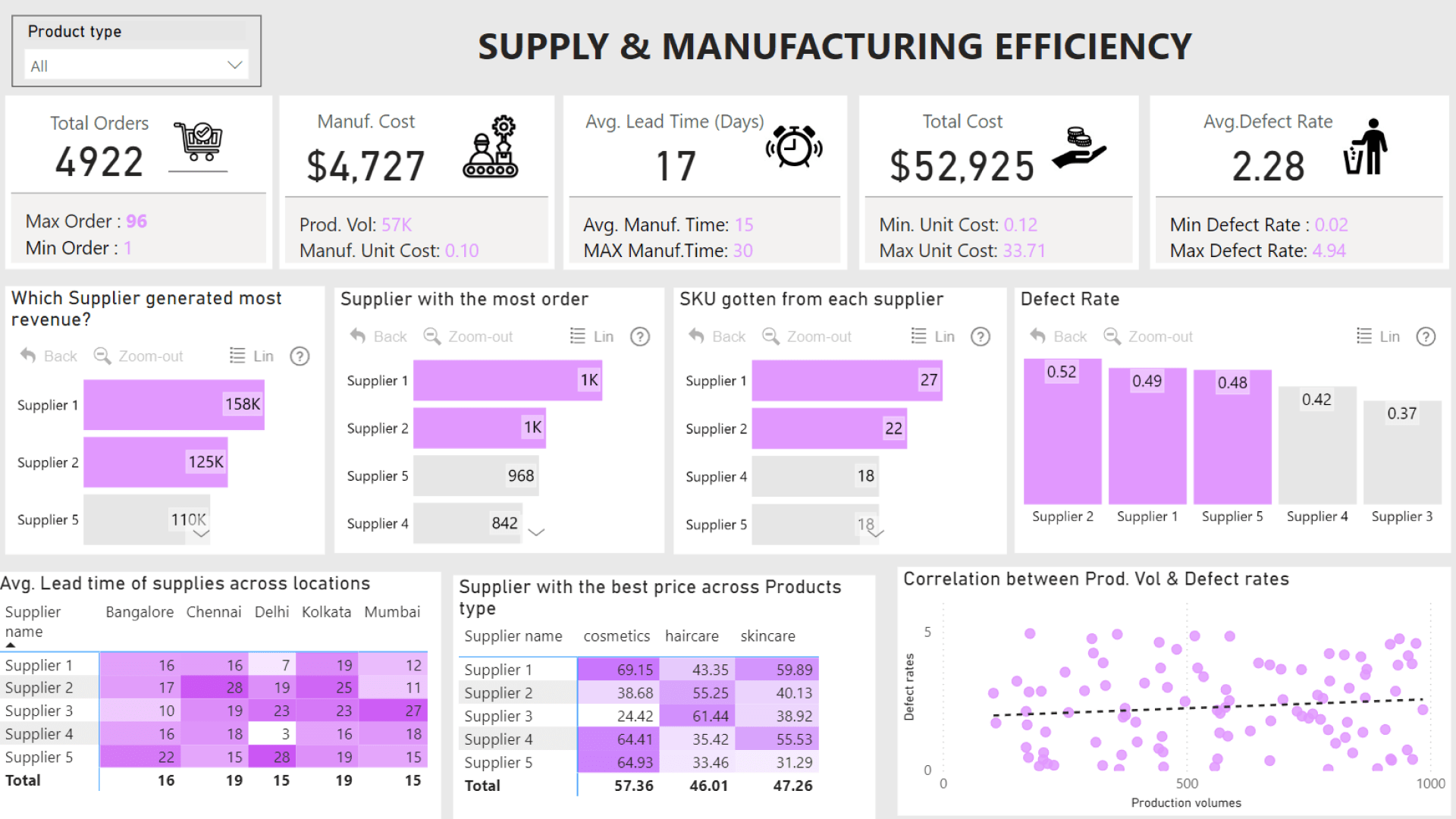The image size is (1456, 819).
Task: Click MAX Manuf.Time value 30
Action: point(743,250)
